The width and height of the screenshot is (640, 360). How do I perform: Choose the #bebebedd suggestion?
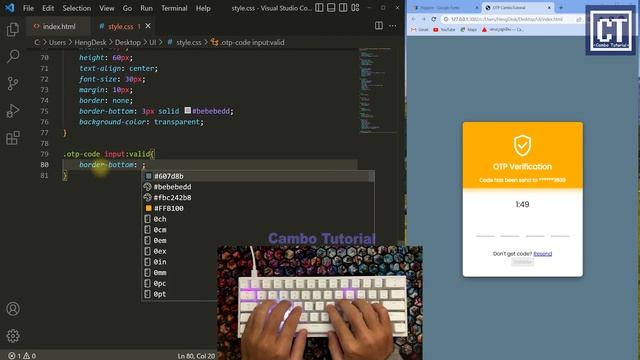[x=258, y=187]
